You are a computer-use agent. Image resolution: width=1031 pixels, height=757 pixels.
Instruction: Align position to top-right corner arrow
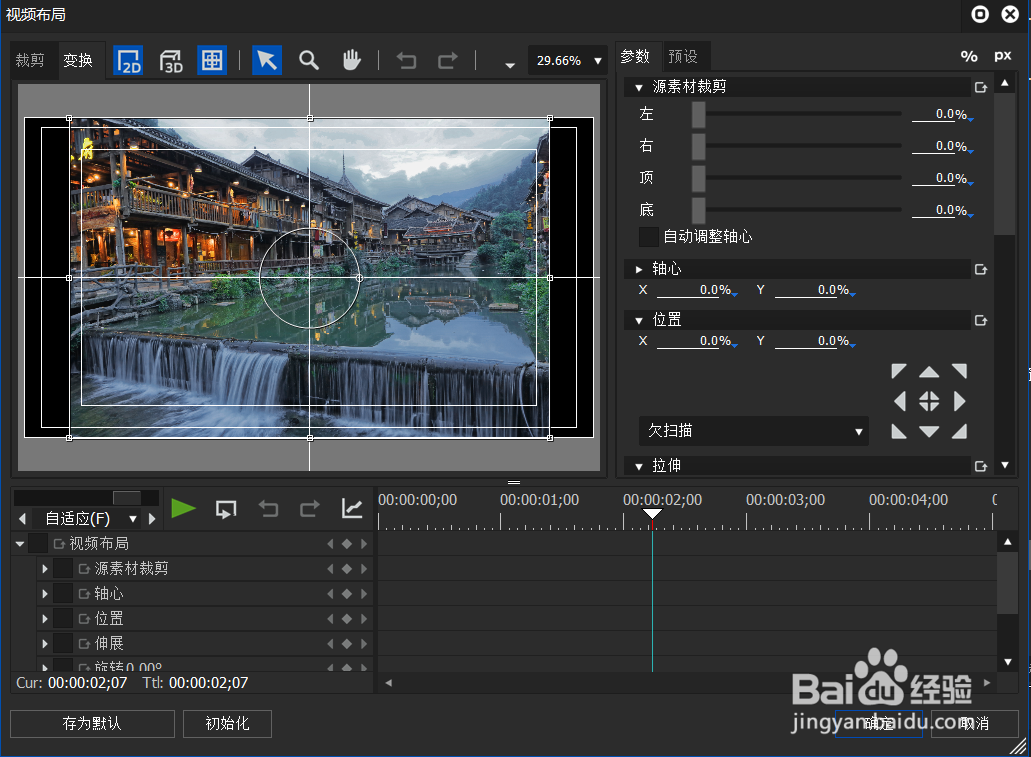point(959,371)
